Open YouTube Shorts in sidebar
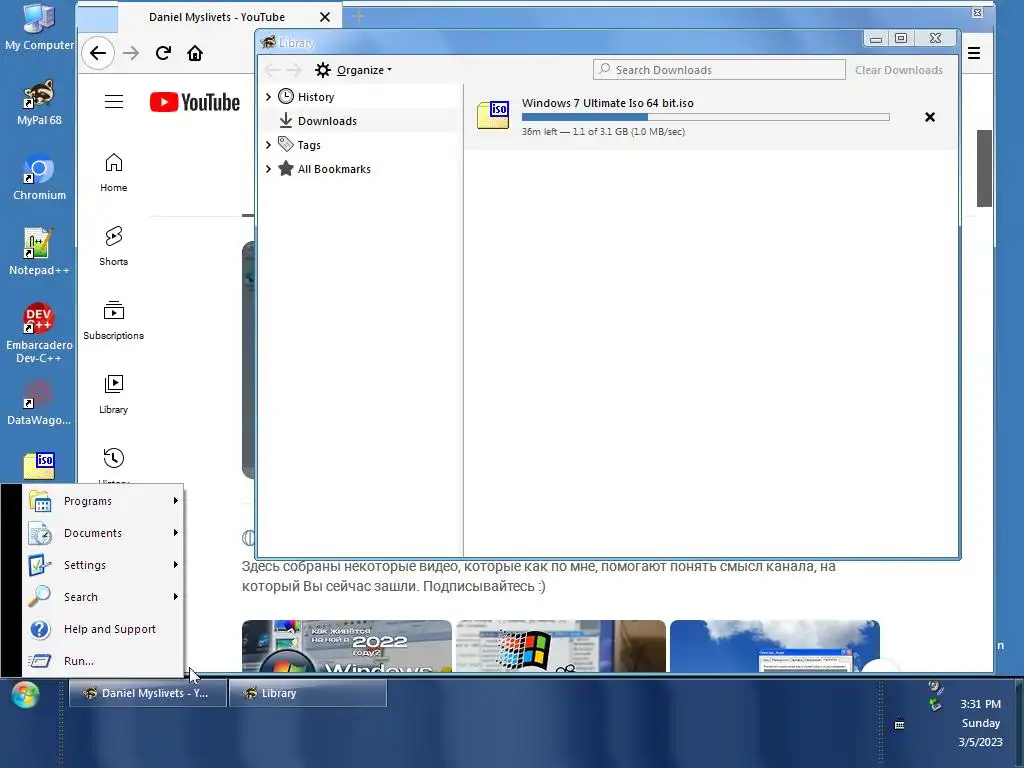1024x768 pixels. pos(114,246)
